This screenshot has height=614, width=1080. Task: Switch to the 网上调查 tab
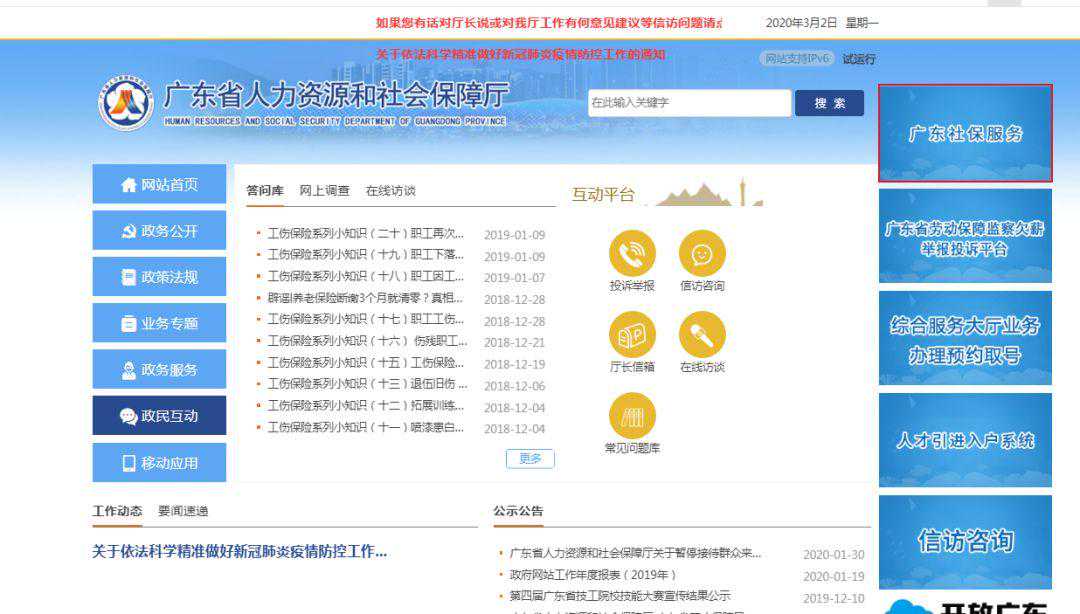tap(324, 190)
